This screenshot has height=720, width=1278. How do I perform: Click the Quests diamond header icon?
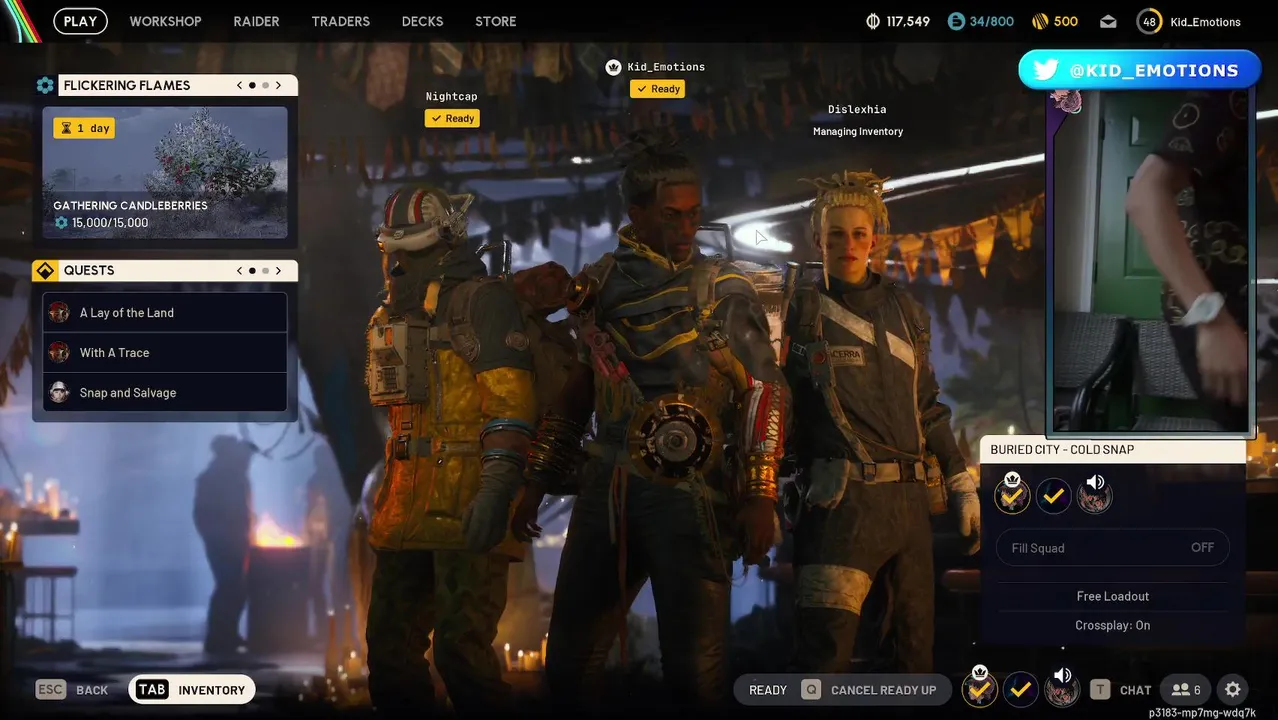coord(45,271)
